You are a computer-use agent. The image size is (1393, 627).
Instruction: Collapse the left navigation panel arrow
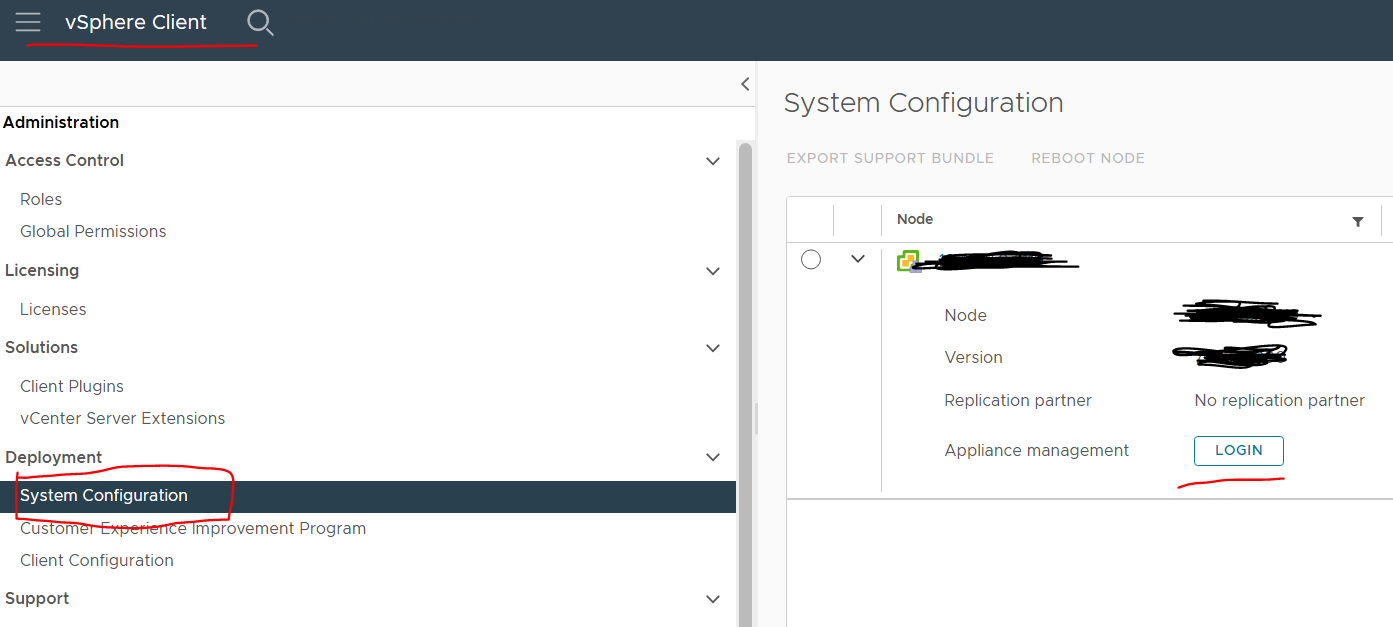coord(745,84)
